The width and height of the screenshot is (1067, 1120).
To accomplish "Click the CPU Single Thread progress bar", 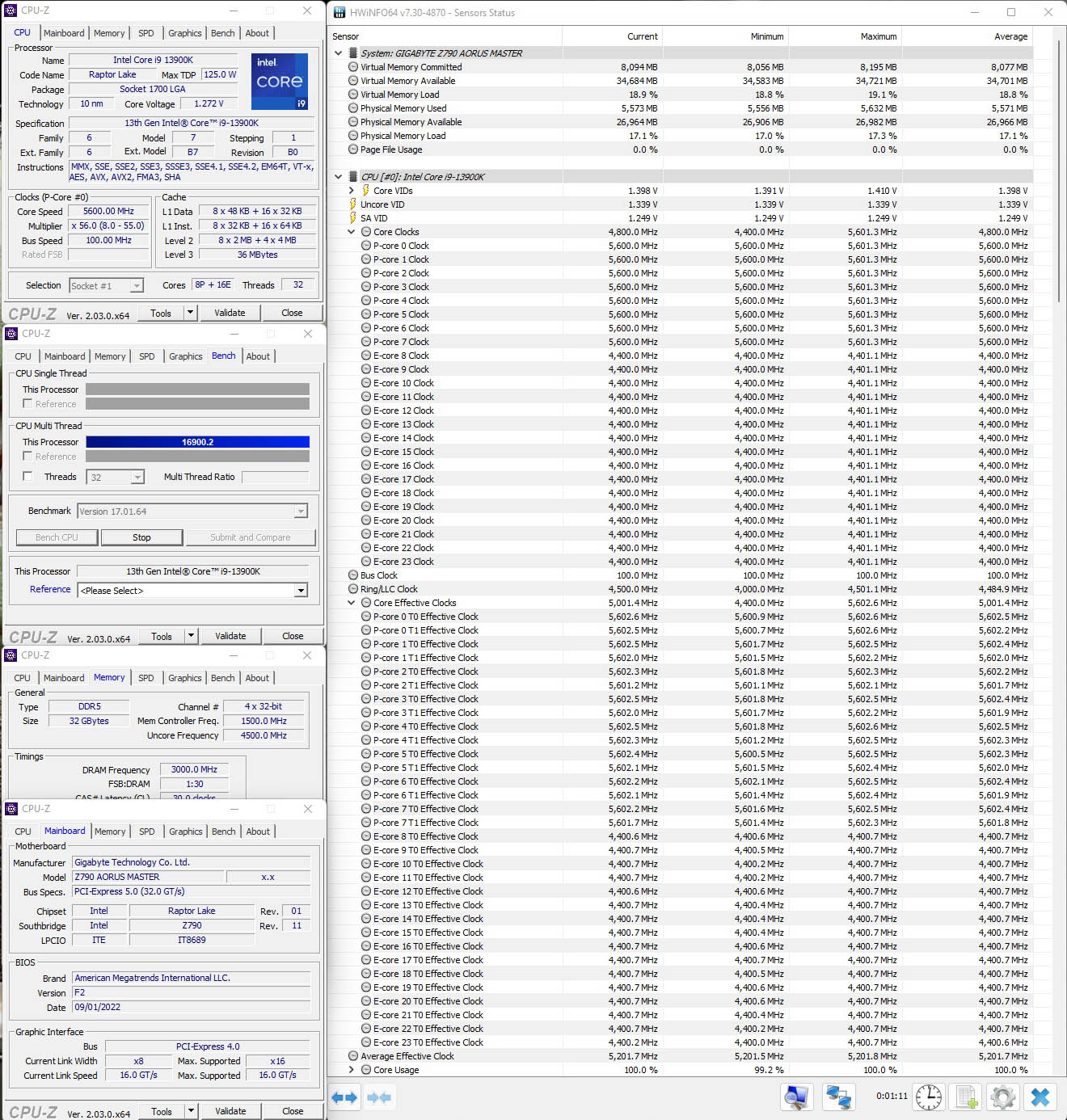I will point(197,389).
